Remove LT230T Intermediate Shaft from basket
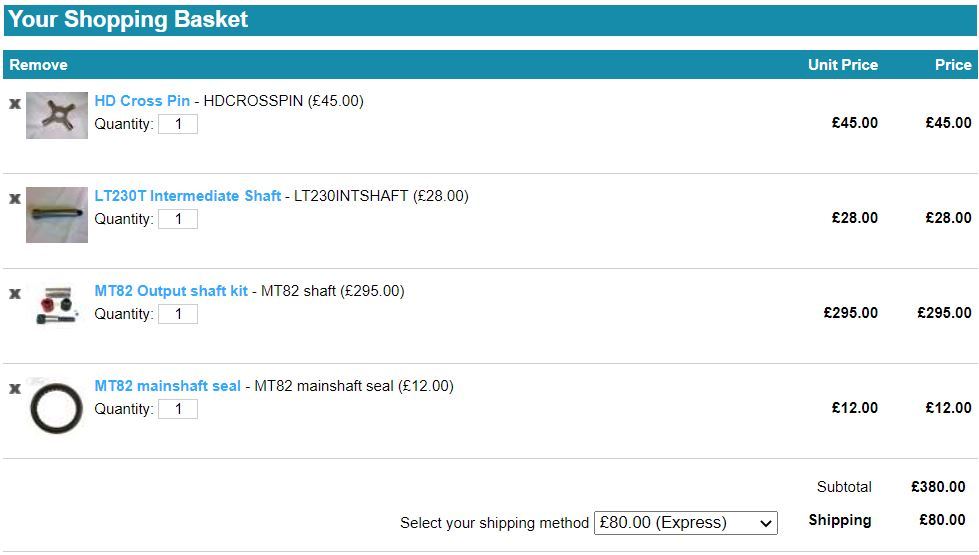Screen dimensions: 979x555 point(15,199)
